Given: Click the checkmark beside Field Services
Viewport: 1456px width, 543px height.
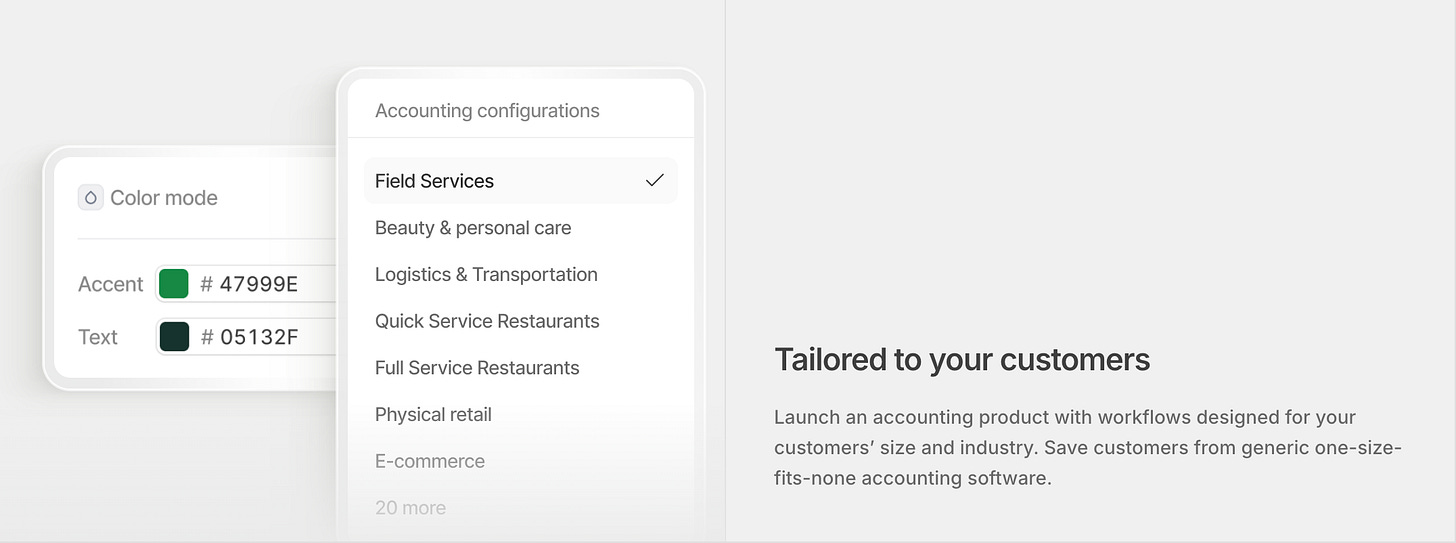Looking at the screenshot, I should click(655, 181).
